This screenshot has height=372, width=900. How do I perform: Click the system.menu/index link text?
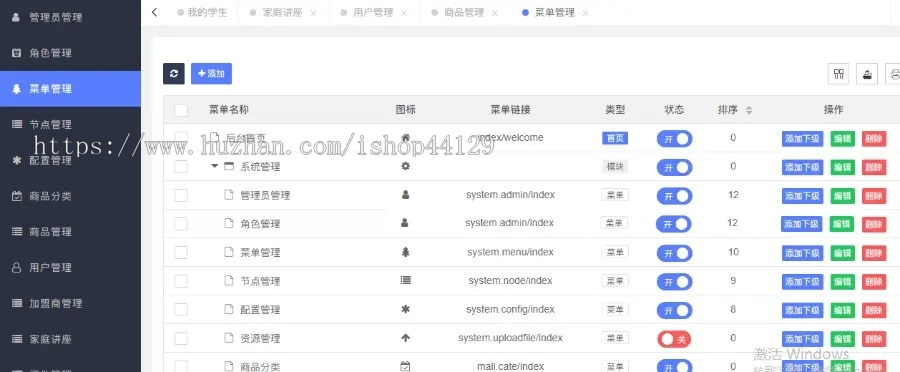coord(510,252)
